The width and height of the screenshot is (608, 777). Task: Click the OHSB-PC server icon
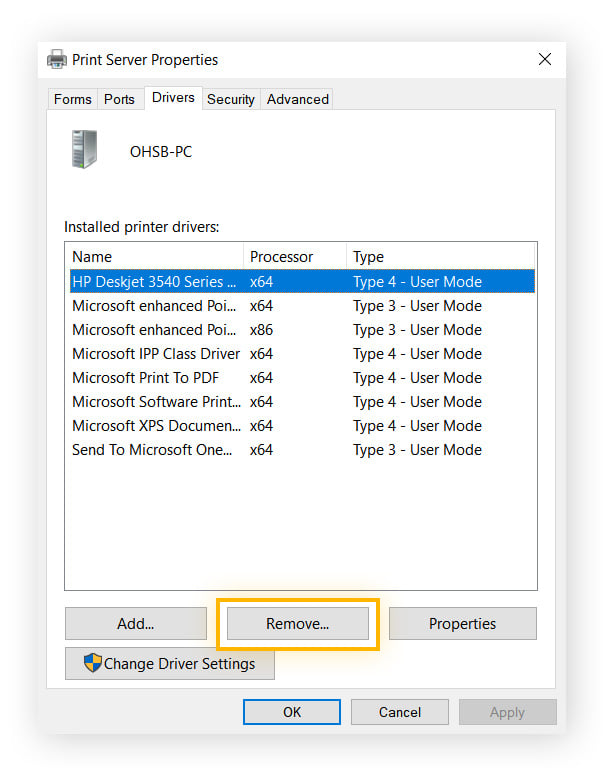85,150
